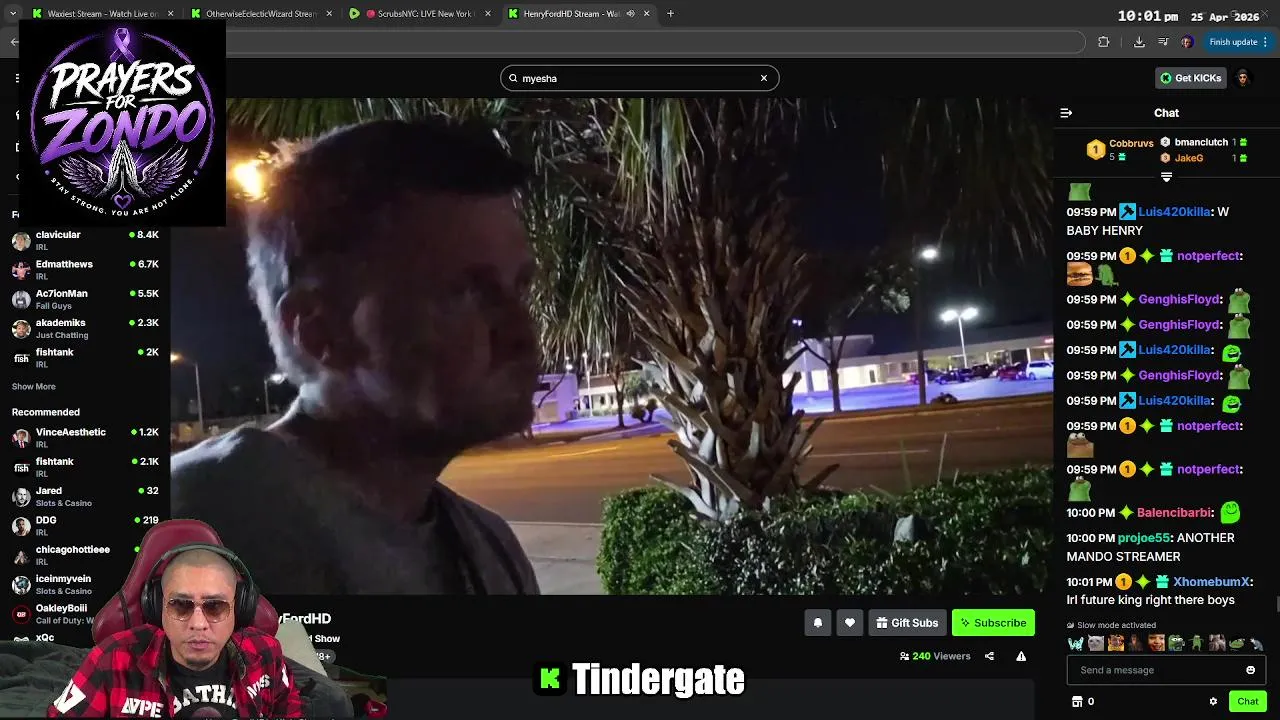The height and width of the screenshot is (720, 1280).
Task: Mute audio on the HenryFordHD tab
Action: tap(631, 14)
